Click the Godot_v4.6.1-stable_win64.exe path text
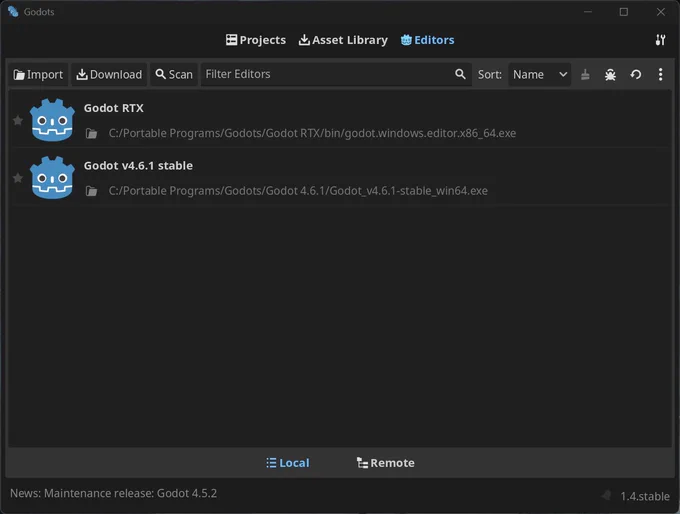 [298, 191]
